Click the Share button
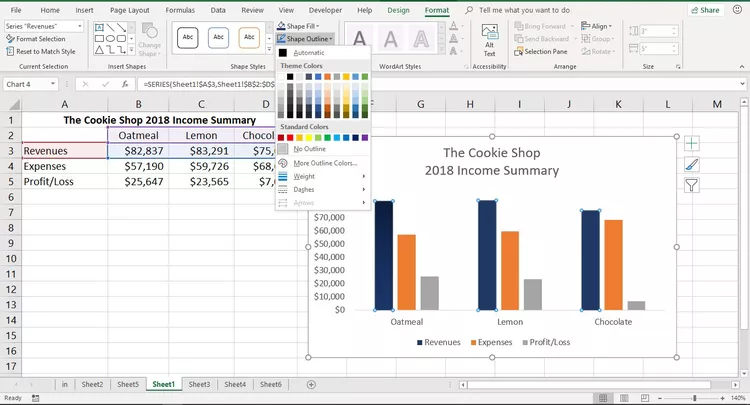 [x=705, y=10]
